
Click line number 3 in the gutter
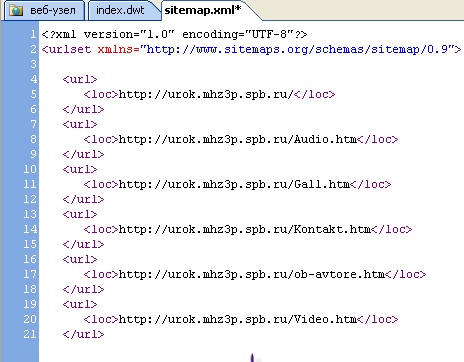(x=33, y=64)
